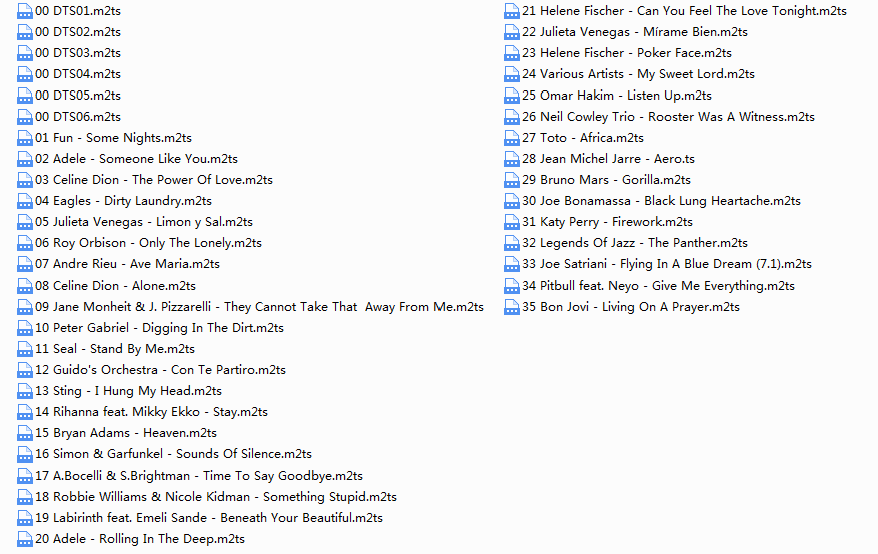Click the icon for 16 Simon & Garfunkel - Sounds Of Silence
This screenshot has width=878, height=554.
25,454
